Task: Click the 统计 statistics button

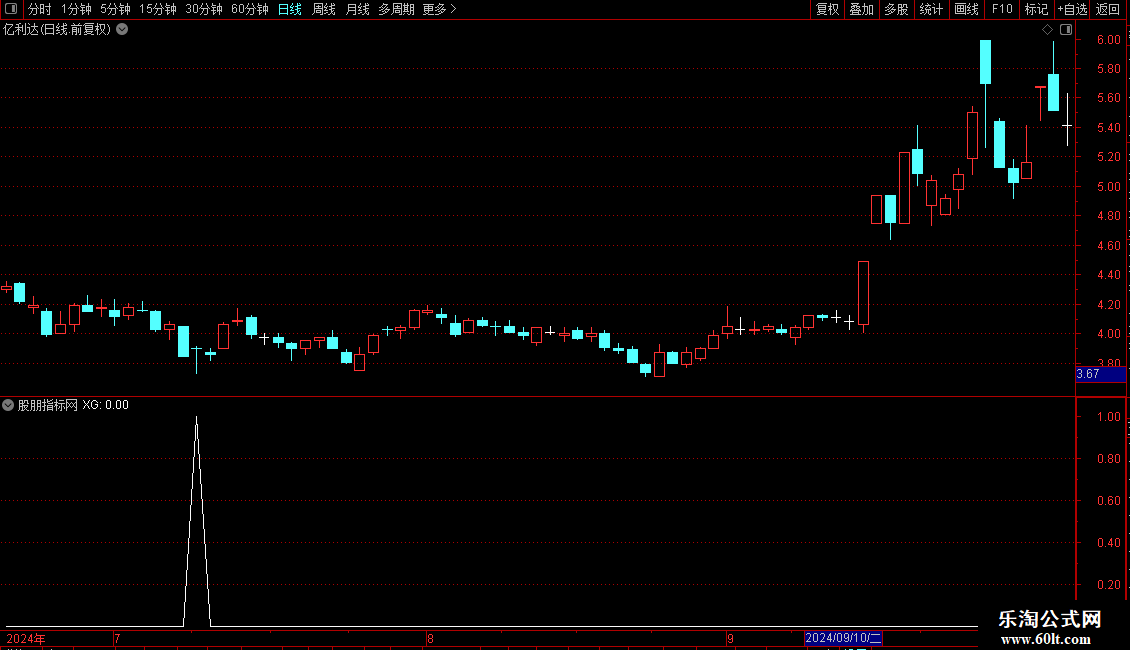Action: click(931, 9)
